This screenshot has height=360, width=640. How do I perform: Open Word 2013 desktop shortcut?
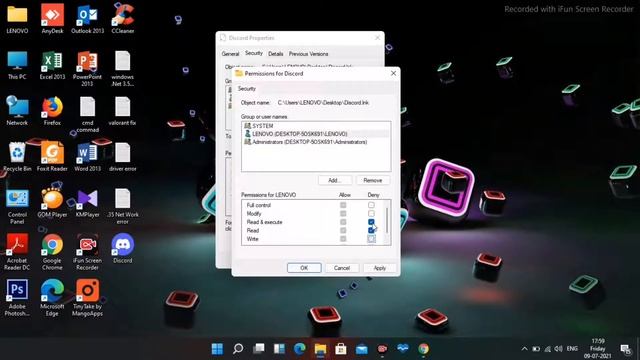[87, 157]
